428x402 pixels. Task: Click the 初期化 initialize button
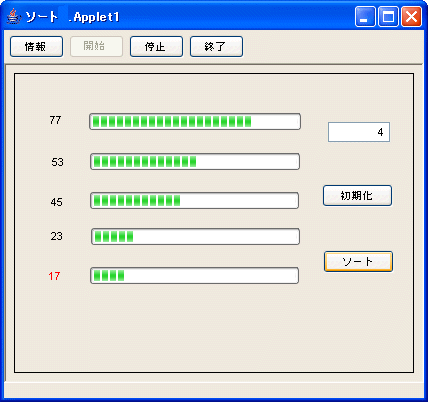pyautogui.click(x=357, y=196)
